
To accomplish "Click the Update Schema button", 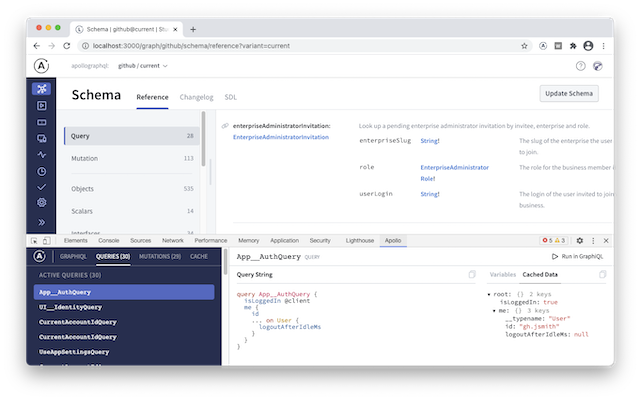I will [569, 93].
